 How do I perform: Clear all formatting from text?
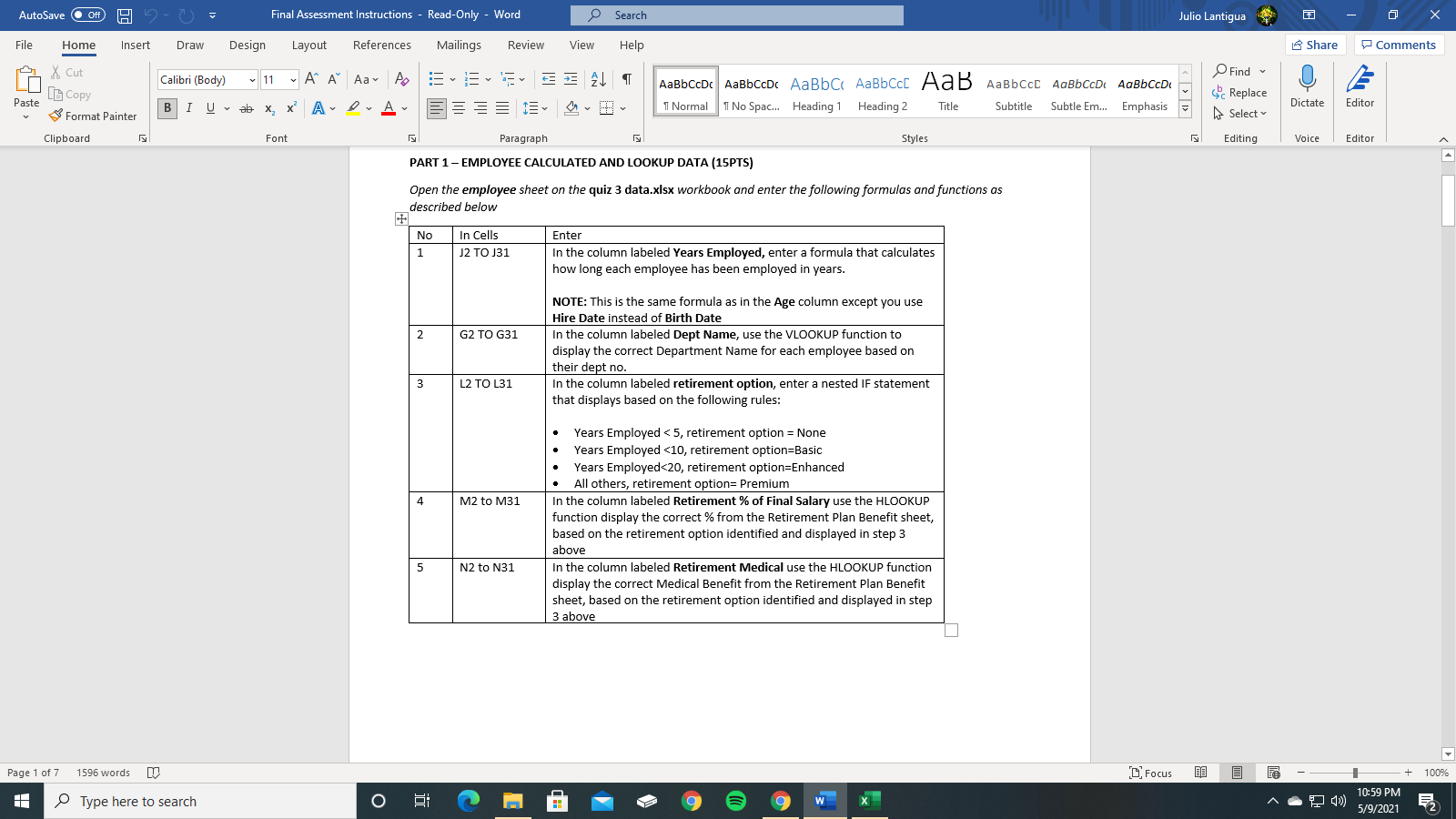[403, 79]
